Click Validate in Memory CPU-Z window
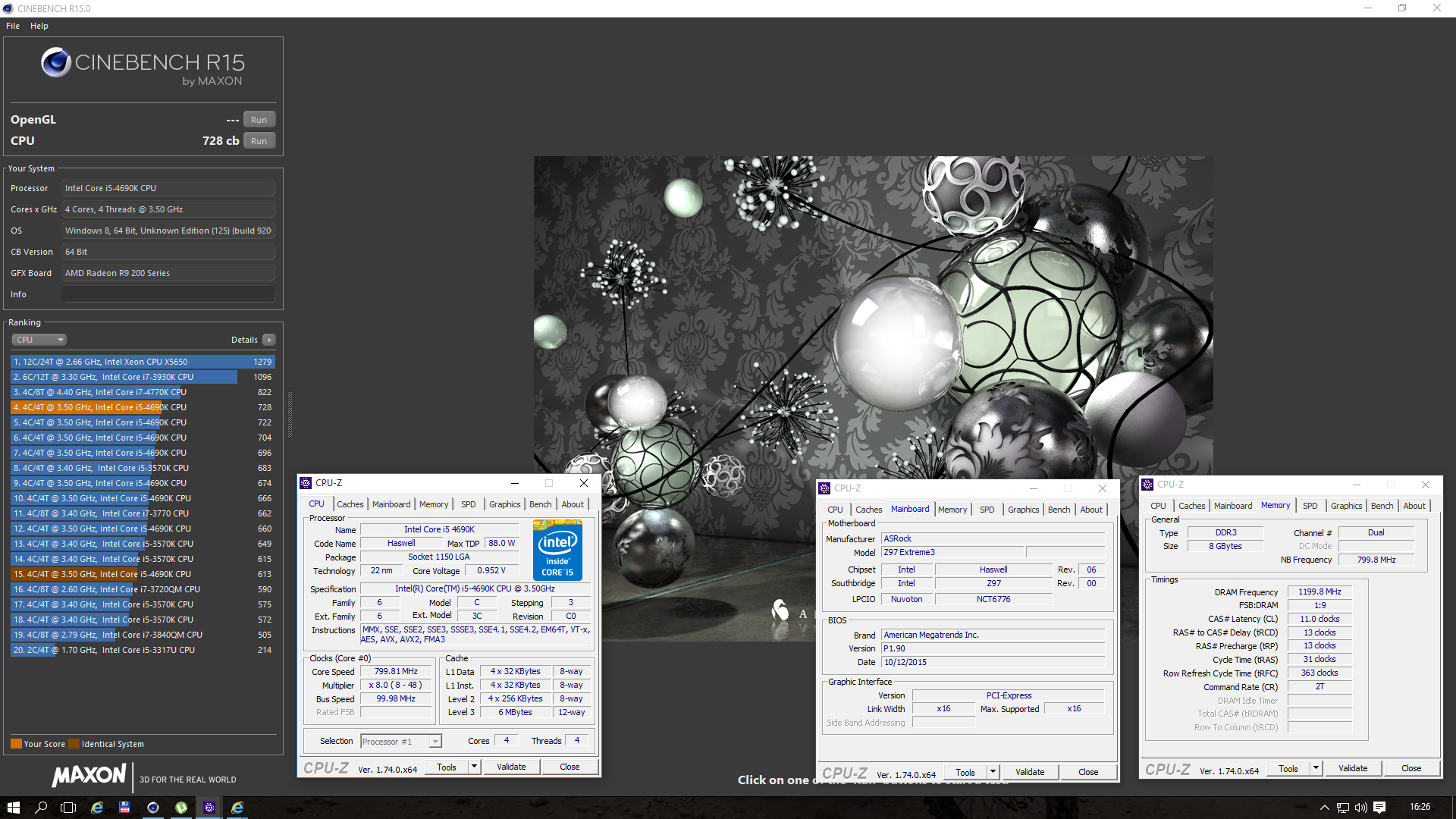The width and height of the screenshot is (1456, 819). (1353, 768)
